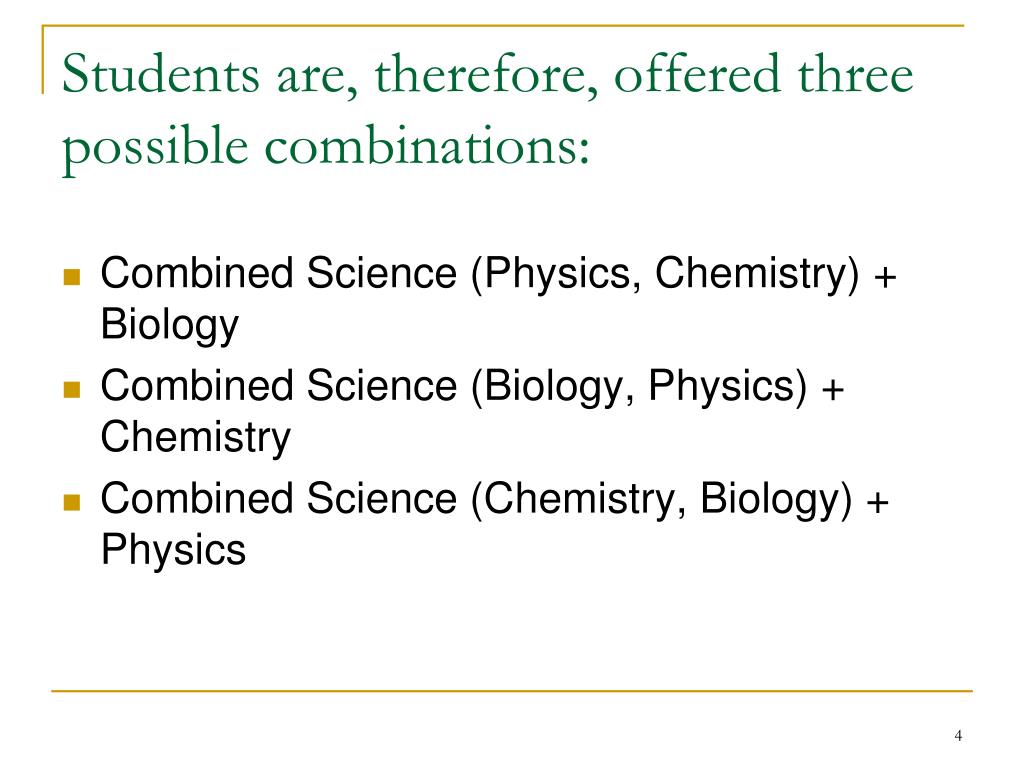Click the plus sign after '(Biology, Physics)'
The height and width of the screenshot is (768, 1024).
(x=833, y=390)
